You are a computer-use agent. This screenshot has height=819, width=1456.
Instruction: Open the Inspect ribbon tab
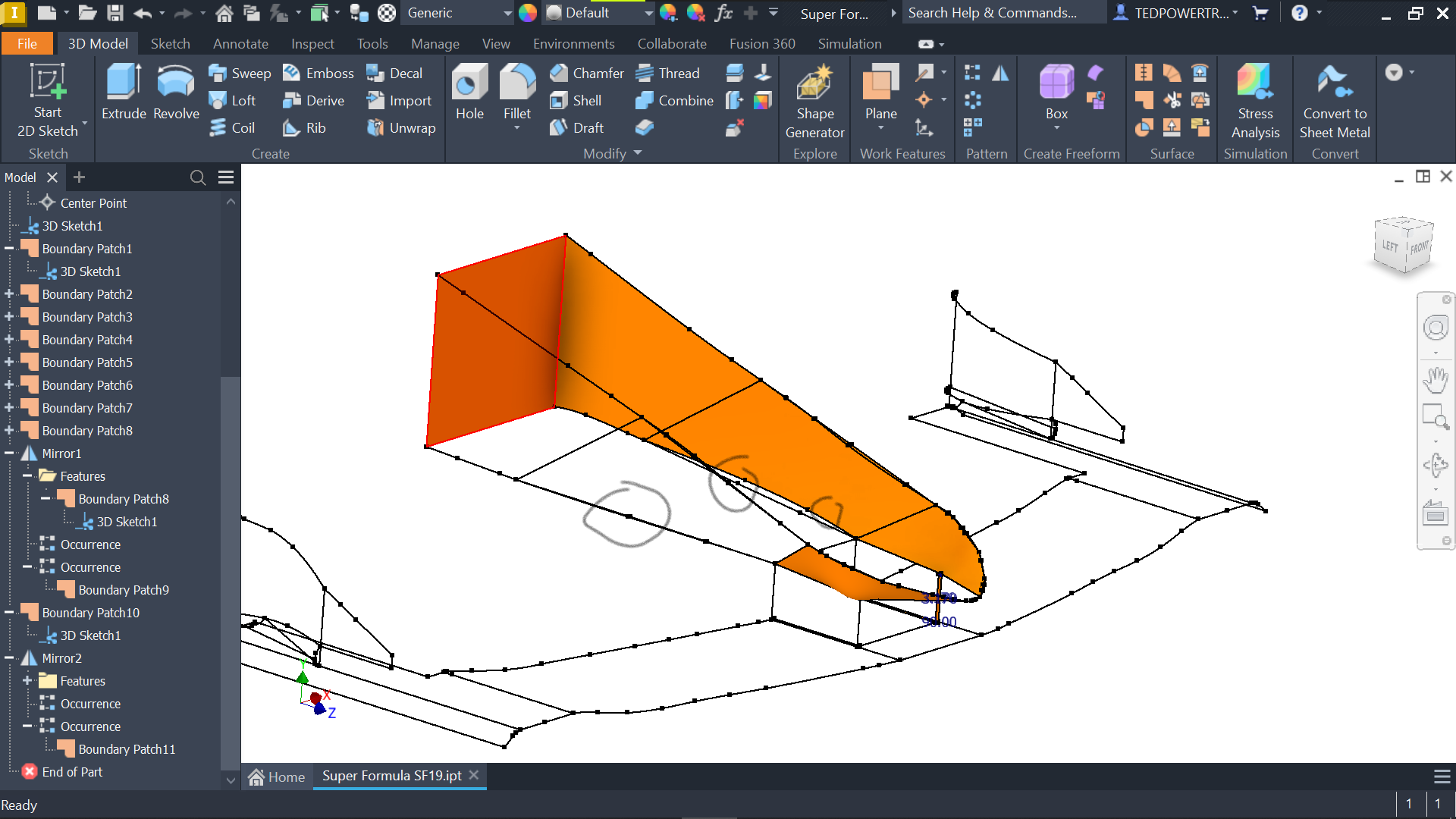[x=312, y=44]
